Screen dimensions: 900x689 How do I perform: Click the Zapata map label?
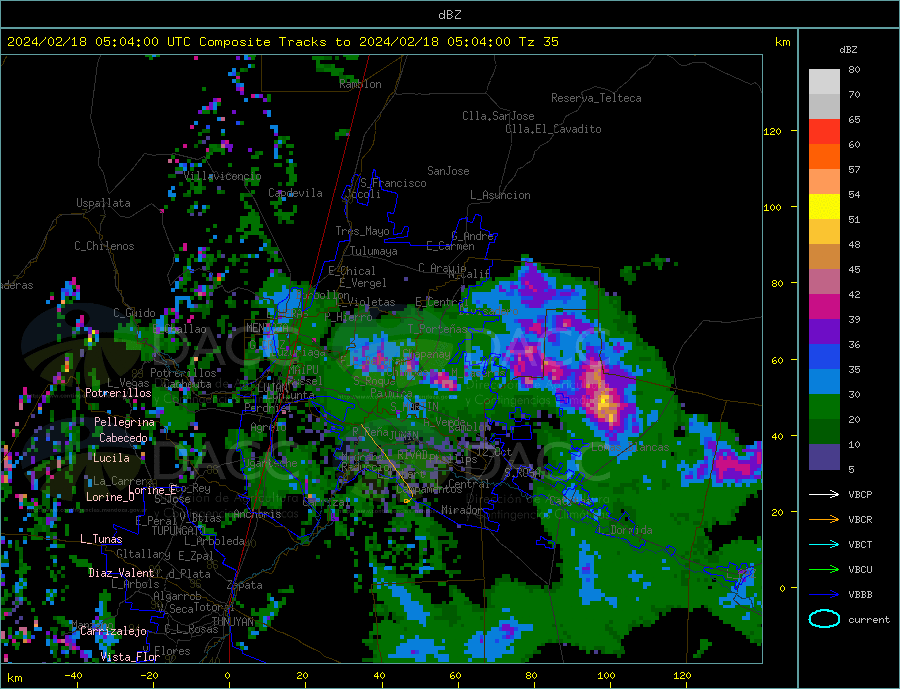245,585
